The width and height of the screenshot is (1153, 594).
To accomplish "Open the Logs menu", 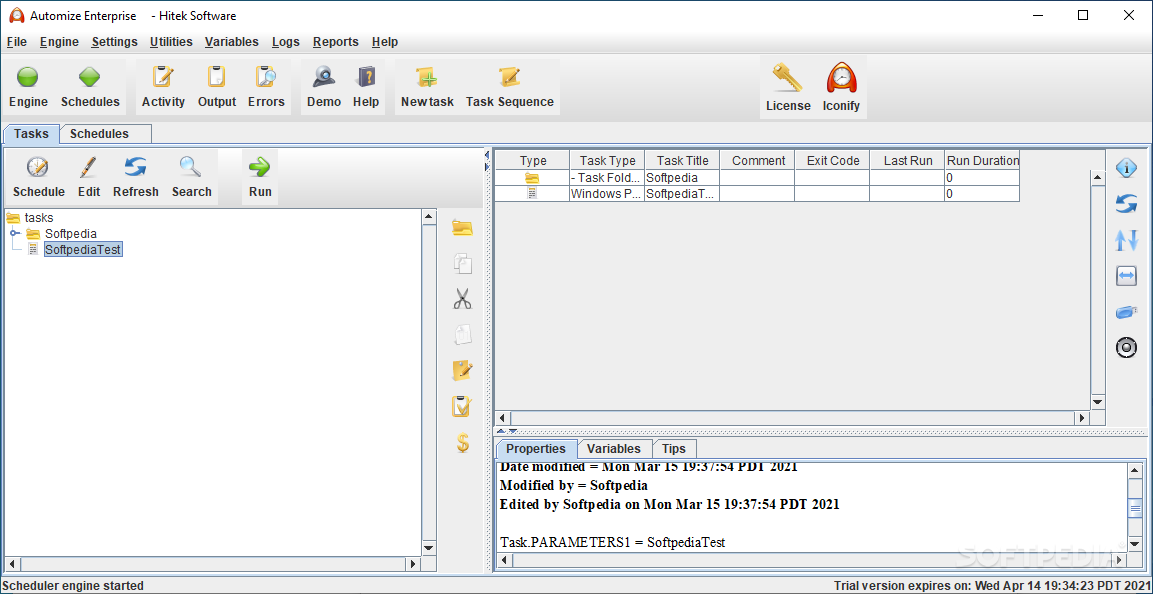I will (286, 42).
